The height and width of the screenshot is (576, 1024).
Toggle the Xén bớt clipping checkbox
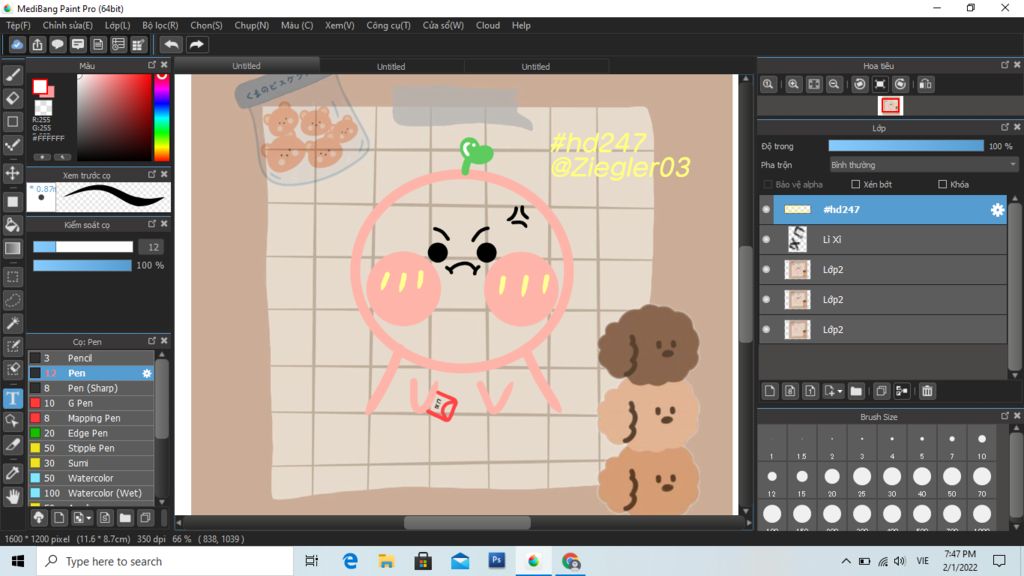(856, 184)
